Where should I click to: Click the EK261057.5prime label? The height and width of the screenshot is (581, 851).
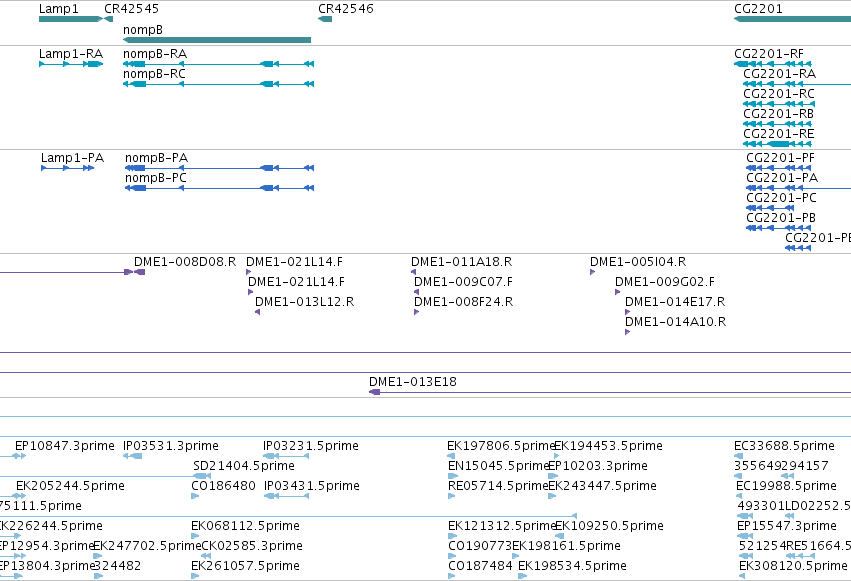coord(245,566)
